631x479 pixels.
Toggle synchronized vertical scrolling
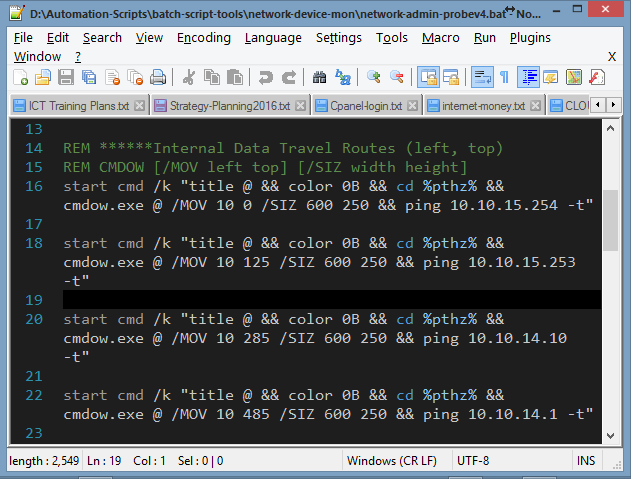(428, 77)
